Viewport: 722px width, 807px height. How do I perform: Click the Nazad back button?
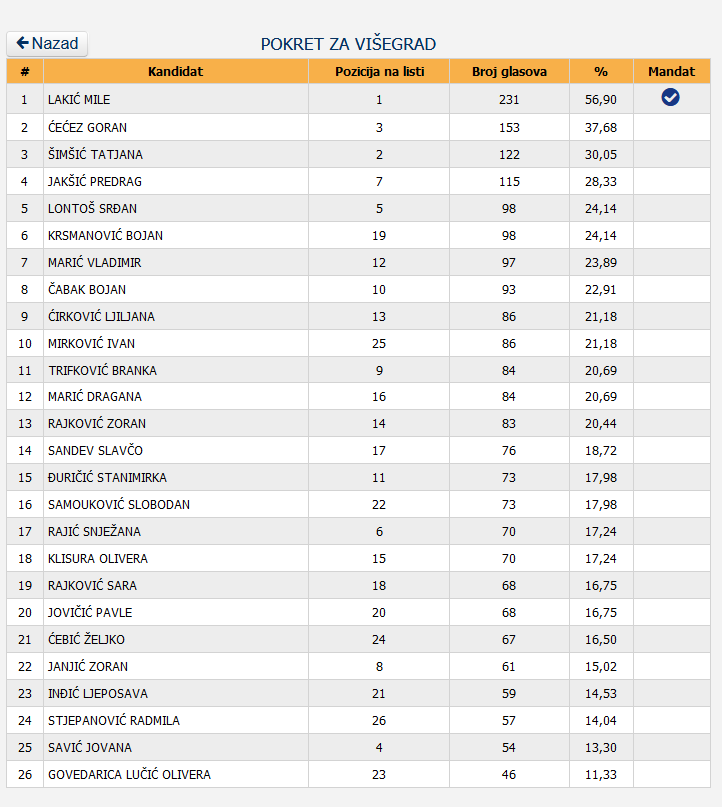point(47,44)
